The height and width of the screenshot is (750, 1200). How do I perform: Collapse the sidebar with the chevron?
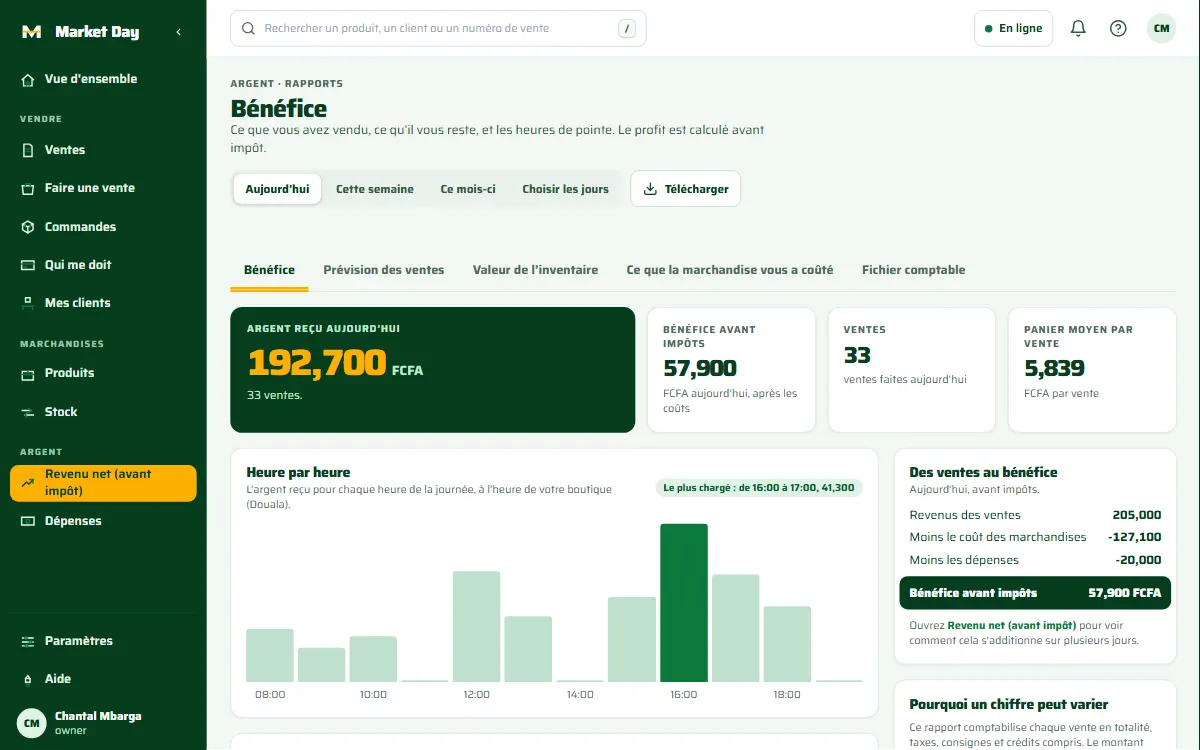(178, 32)
